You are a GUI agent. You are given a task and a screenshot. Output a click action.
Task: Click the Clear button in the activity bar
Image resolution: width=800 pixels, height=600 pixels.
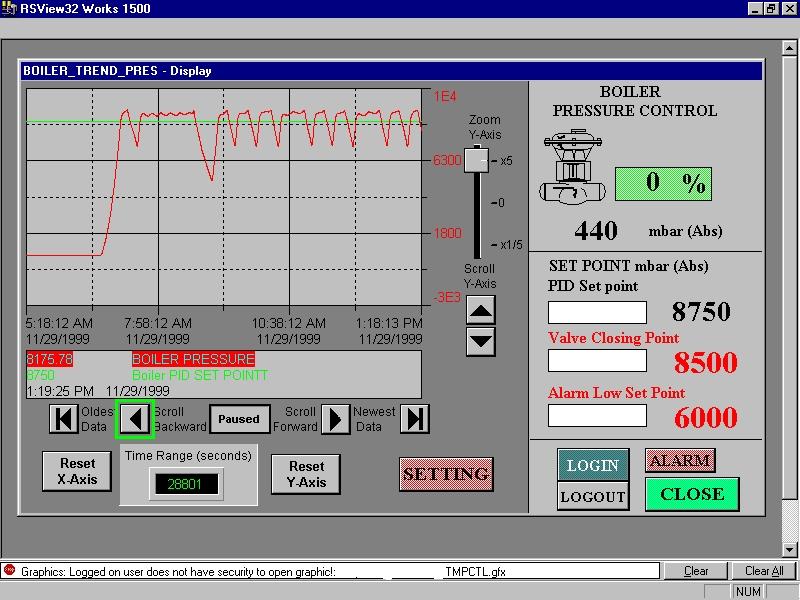click(x=695, y=571)
